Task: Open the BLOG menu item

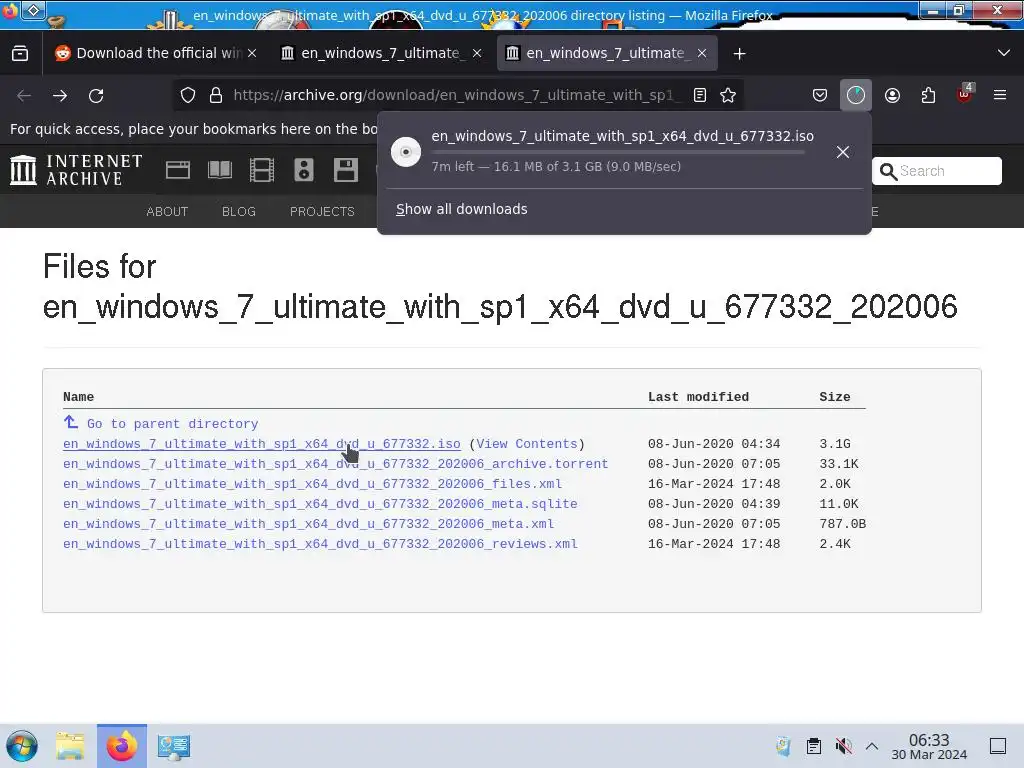Action: click(239, 212)
